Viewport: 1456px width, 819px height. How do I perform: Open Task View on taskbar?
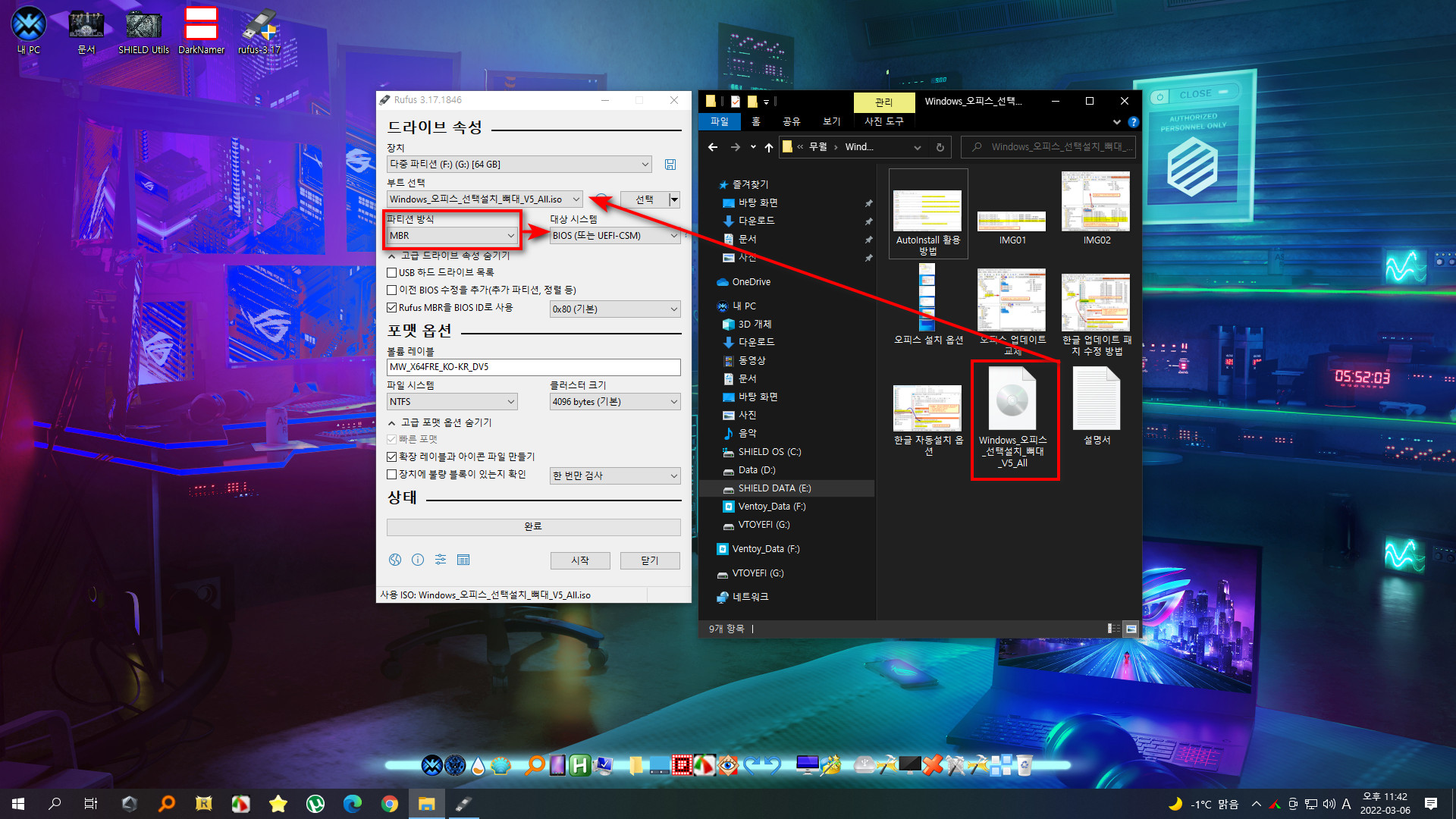91,804
